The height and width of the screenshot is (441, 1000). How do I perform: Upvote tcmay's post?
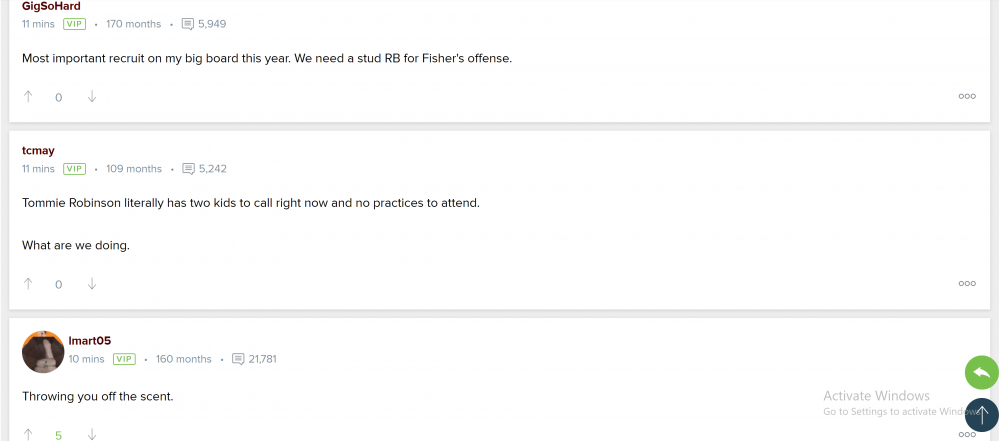click(x=28, y=284)
